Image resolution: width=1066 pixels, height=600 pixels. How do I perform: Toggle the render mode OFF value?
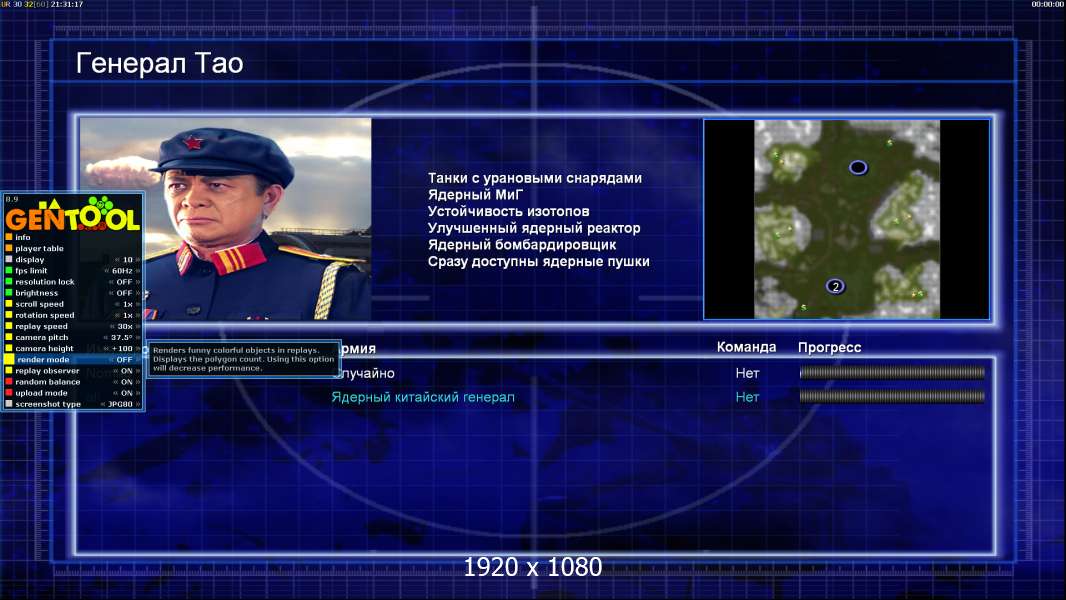[x=124, y=359]
